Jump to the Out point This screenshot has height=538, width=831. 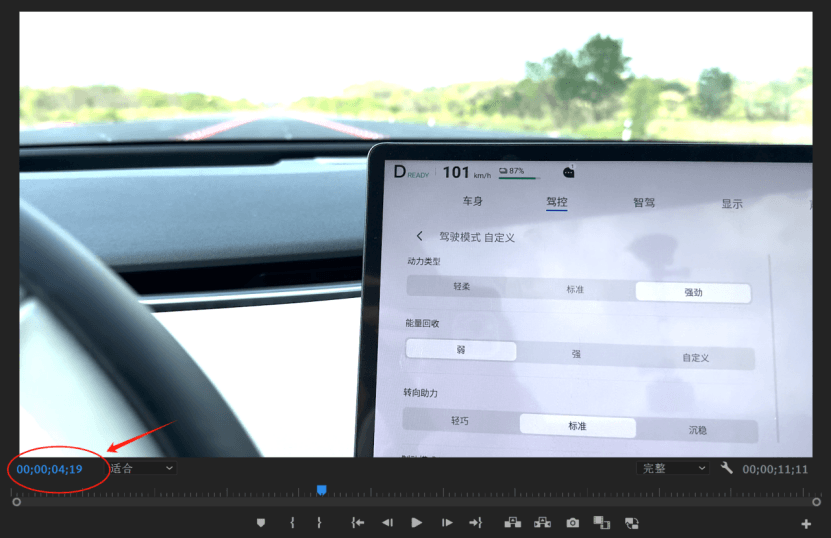coord(475,523)
